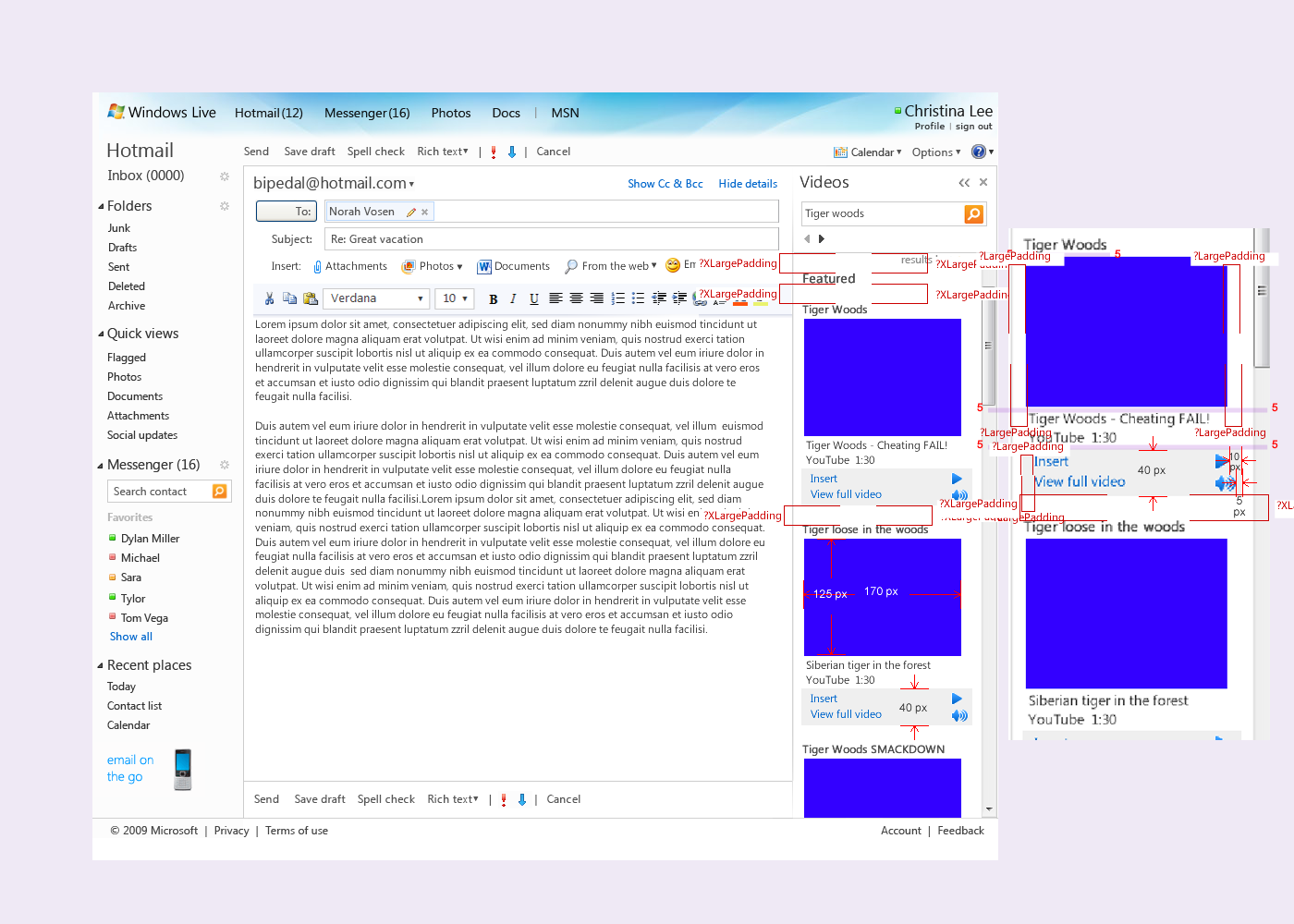Click Show all contacts link
Image resolution: width=1294 pixels, height=924 pixels.
pyautogui.click(x=130, y=637)
